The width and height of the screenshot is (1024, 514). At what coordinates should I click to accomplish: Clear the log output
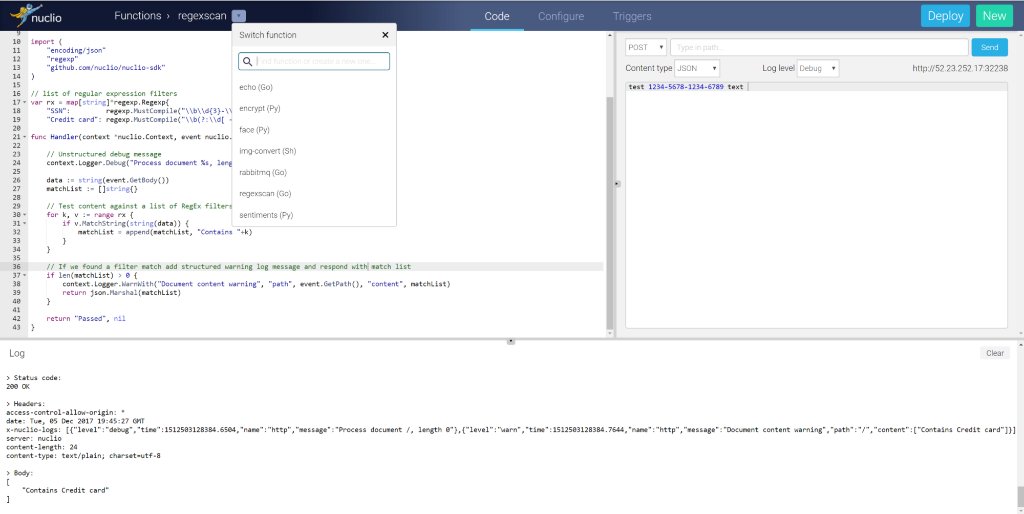click(x=995, y=353)
